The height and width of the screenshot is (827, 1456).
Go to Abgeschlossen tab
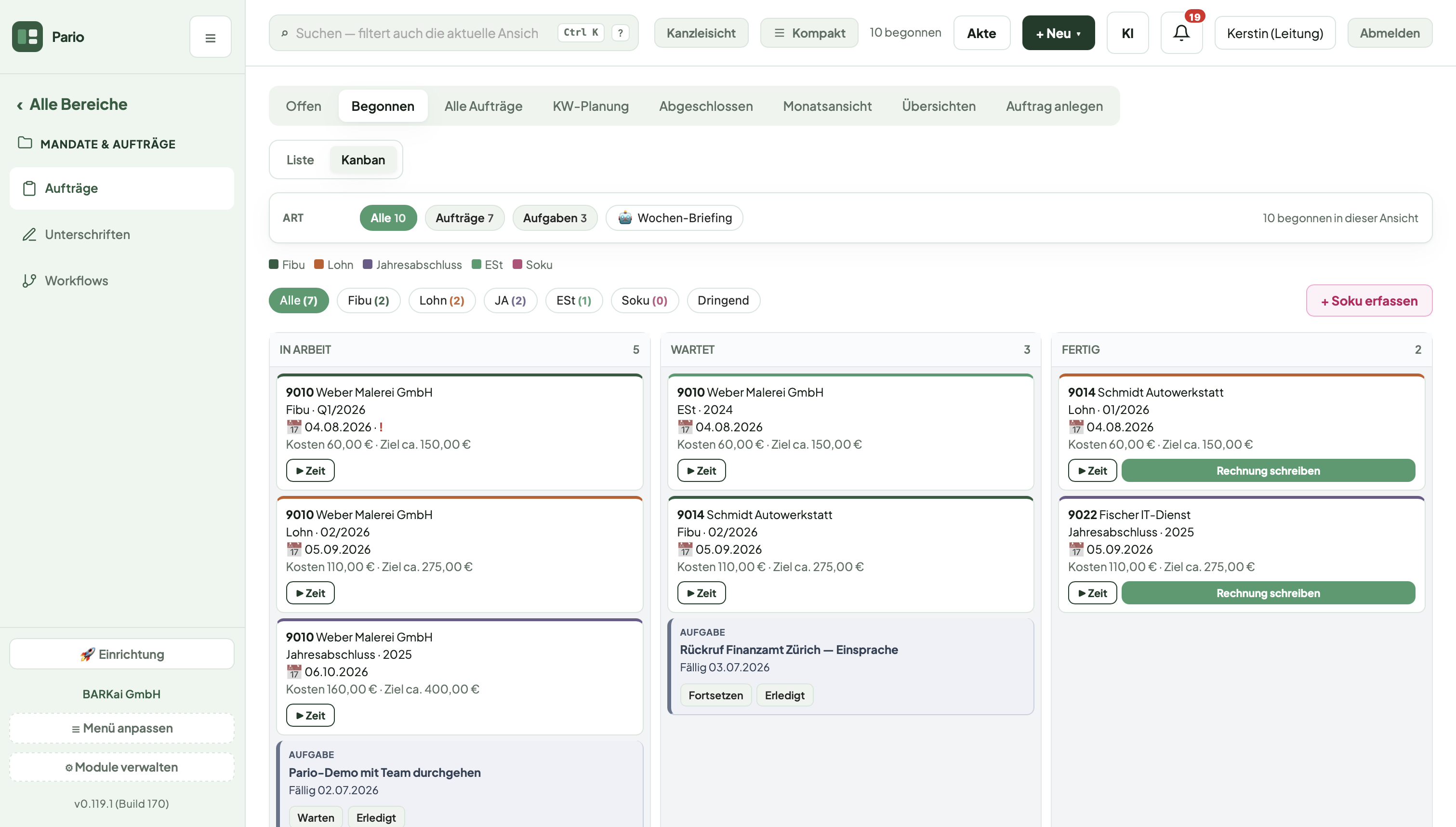(705, 106)
